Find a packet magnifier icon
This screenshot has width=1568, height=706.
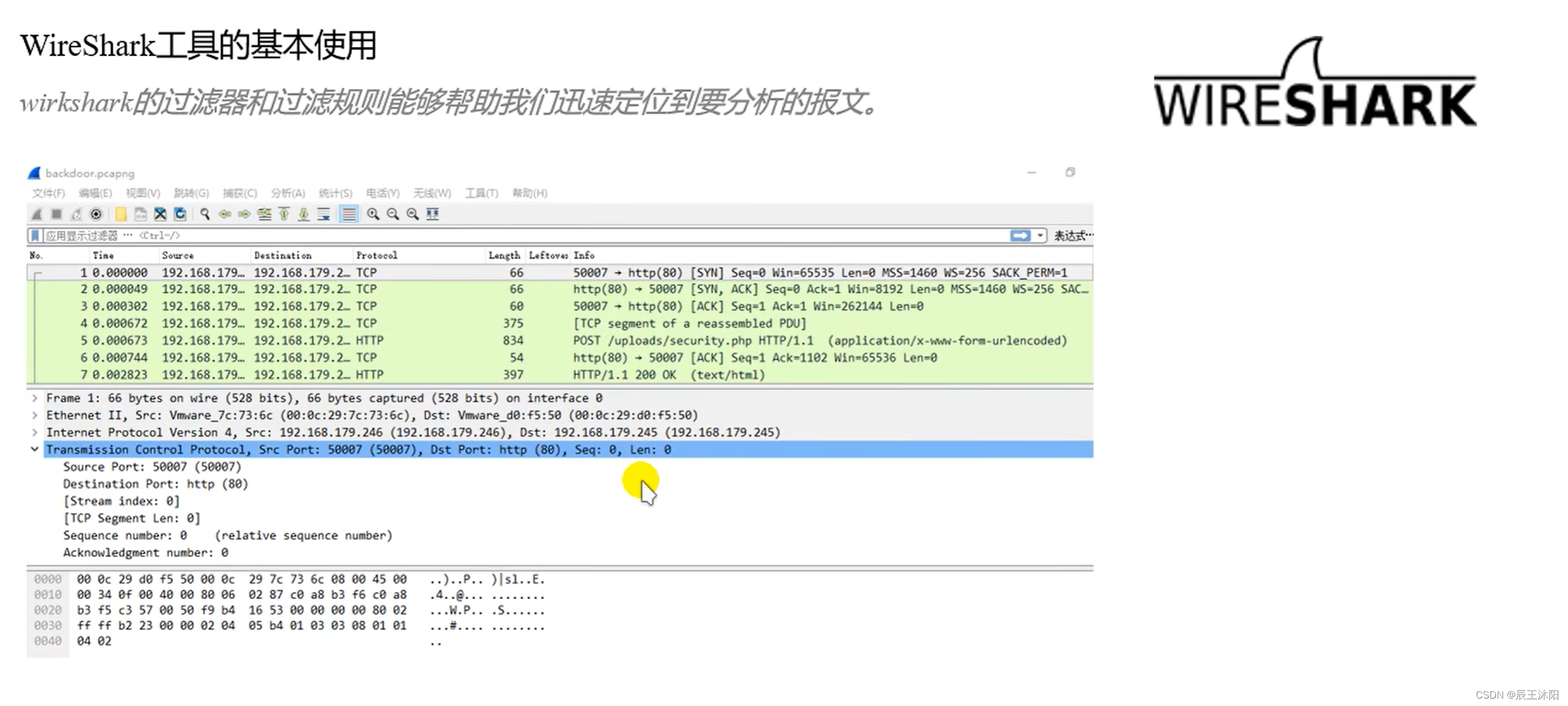(204, 214)
